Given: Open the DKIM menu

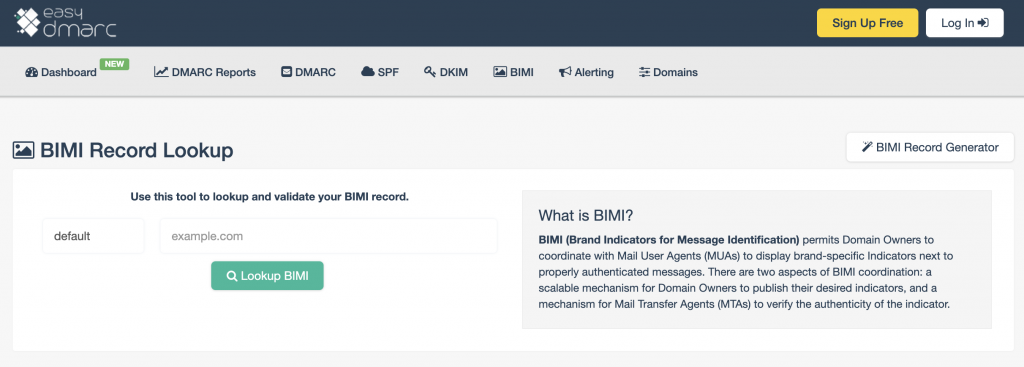Looking at the screenshot, I should (445, 72).
